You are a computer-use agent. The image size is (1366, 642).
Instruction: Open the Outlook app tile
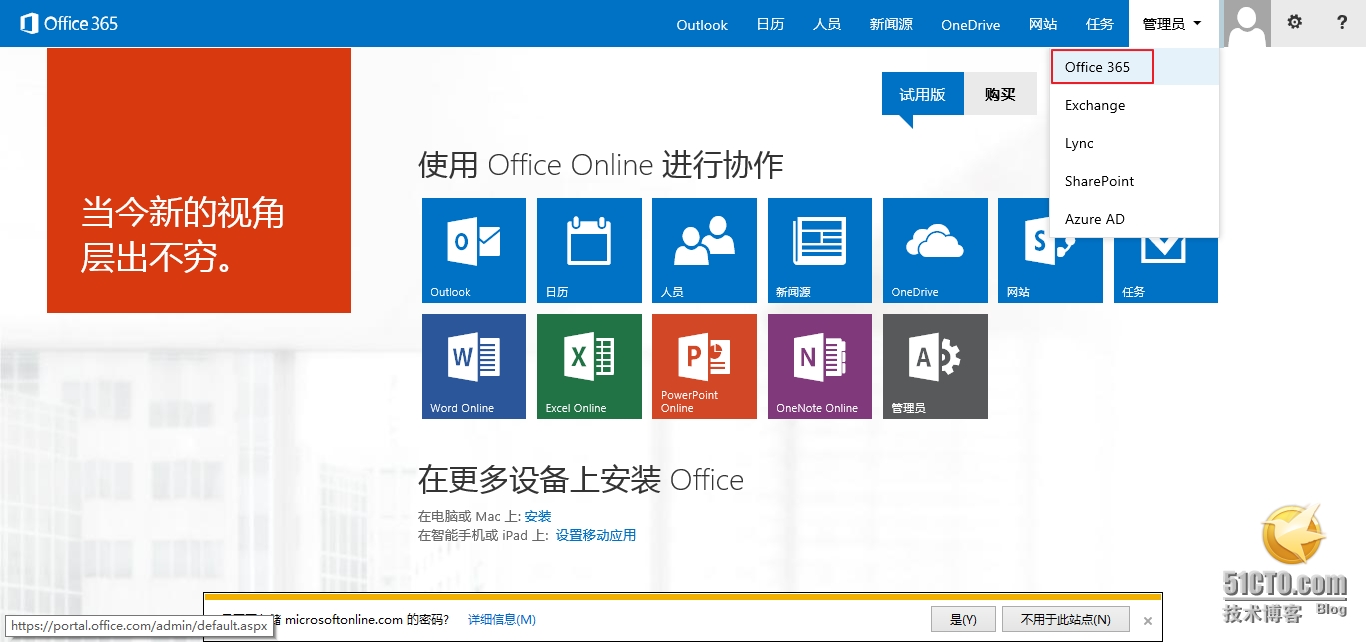[x=473, y=250]
